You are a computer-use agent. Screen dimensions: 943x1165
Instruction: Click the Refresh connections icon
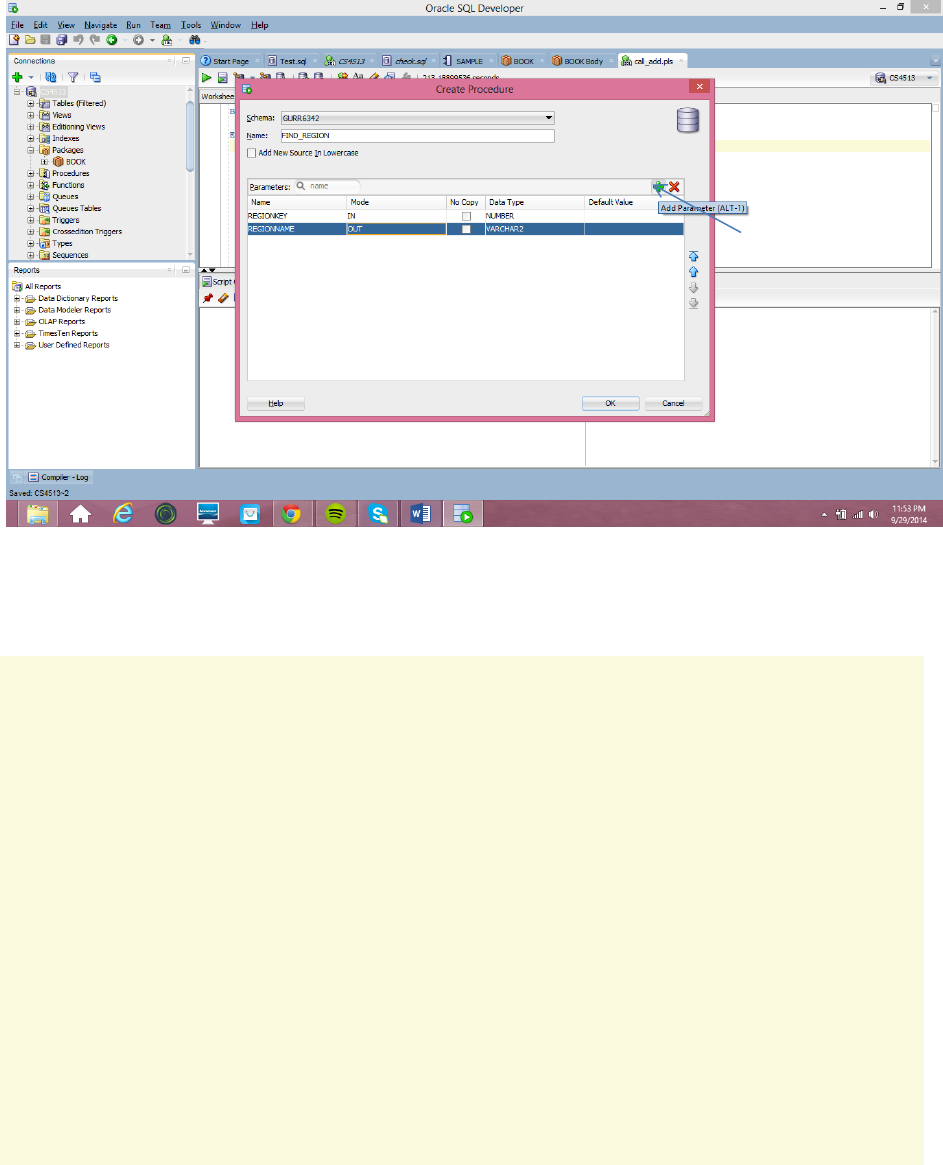(51, 77)
